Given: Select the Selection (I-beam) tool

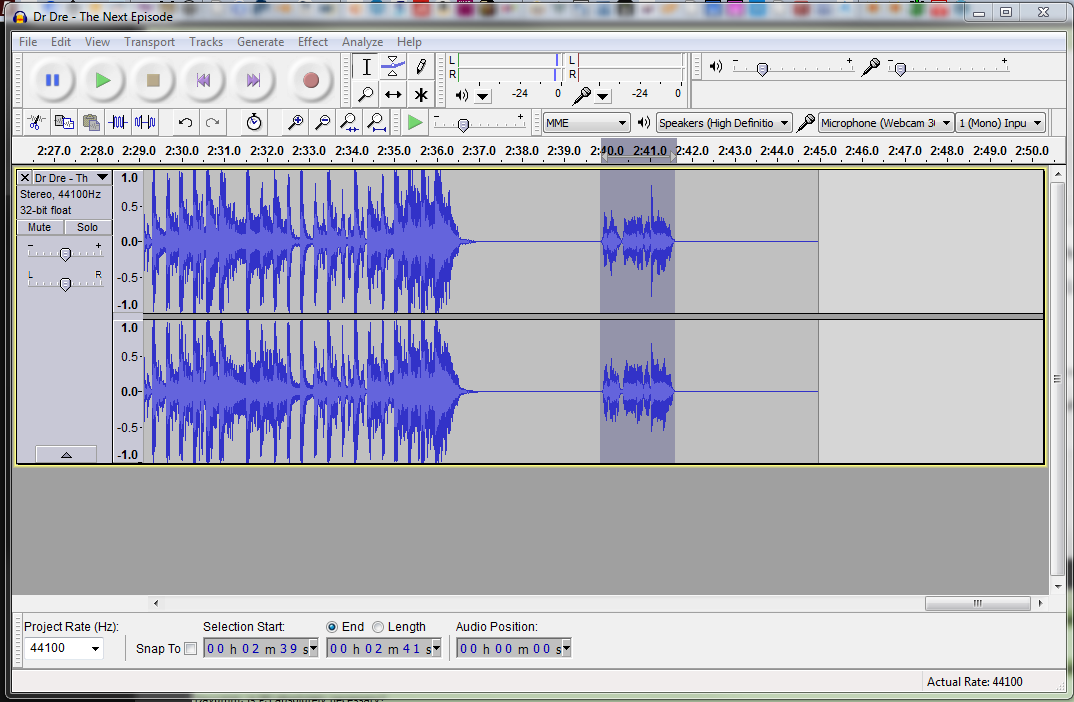Looking at the screenshot, I should [x=366, y=67].
